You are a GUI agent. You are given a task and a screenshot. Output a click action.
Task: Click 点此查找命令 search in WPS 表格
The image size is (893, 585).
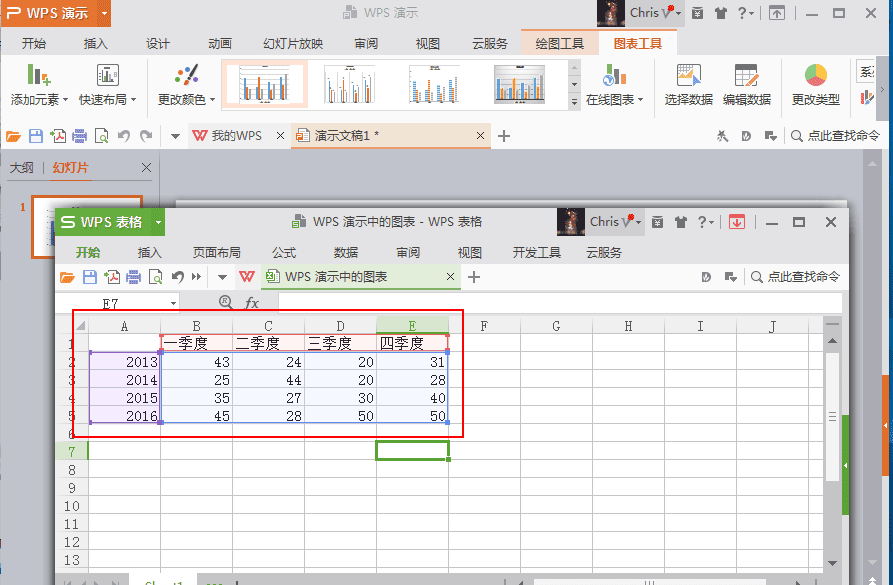click(x=796, y=277)
